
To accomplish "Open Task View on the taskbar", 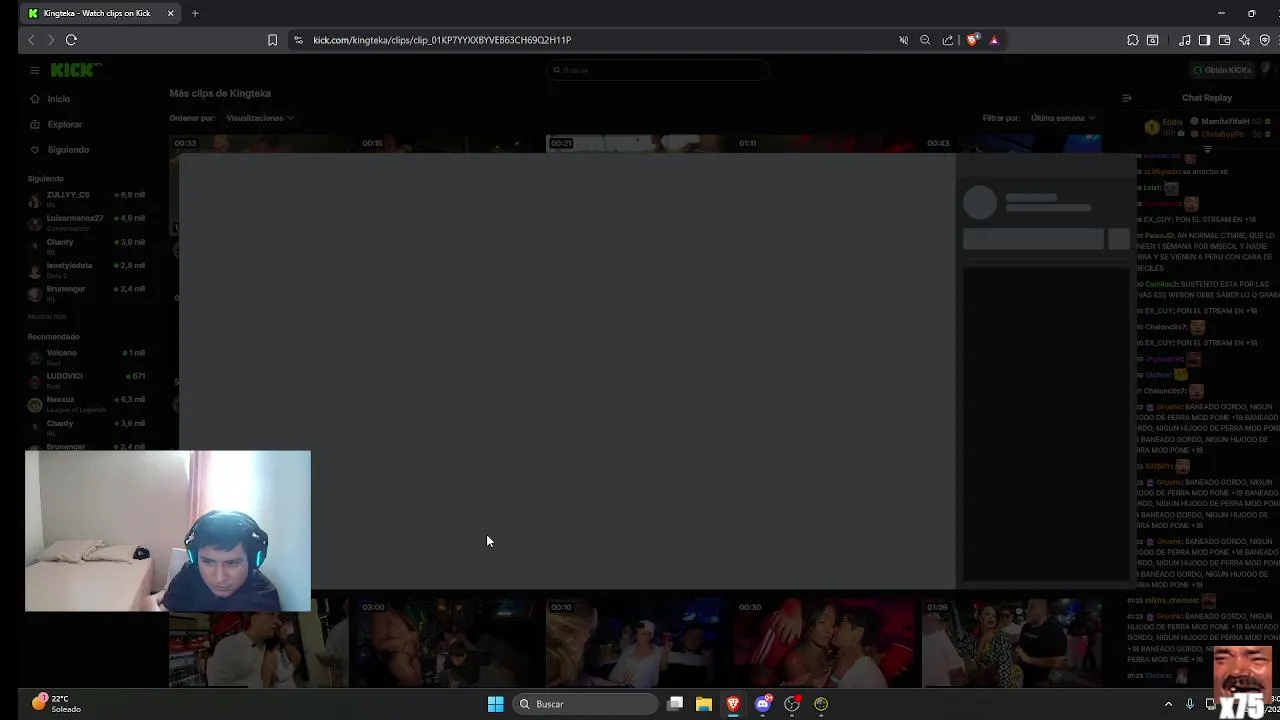I will [675, 704].
